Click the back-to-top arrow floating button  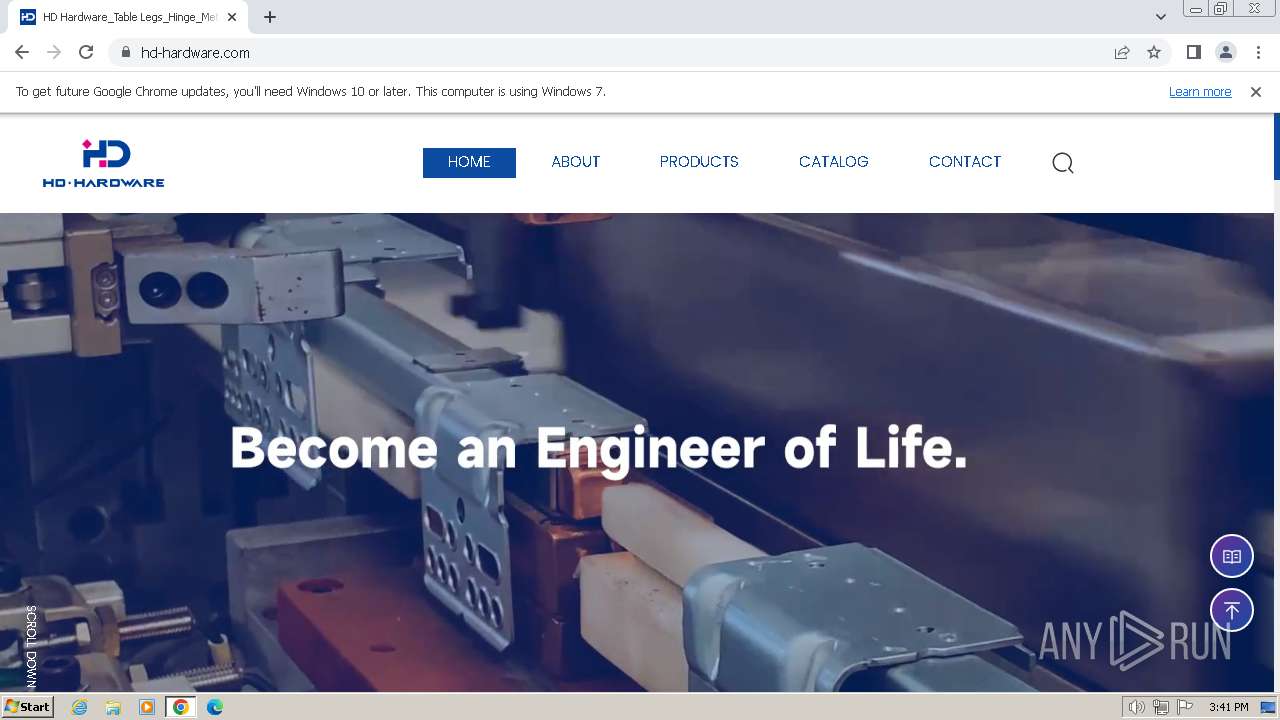coord(1232,610)
